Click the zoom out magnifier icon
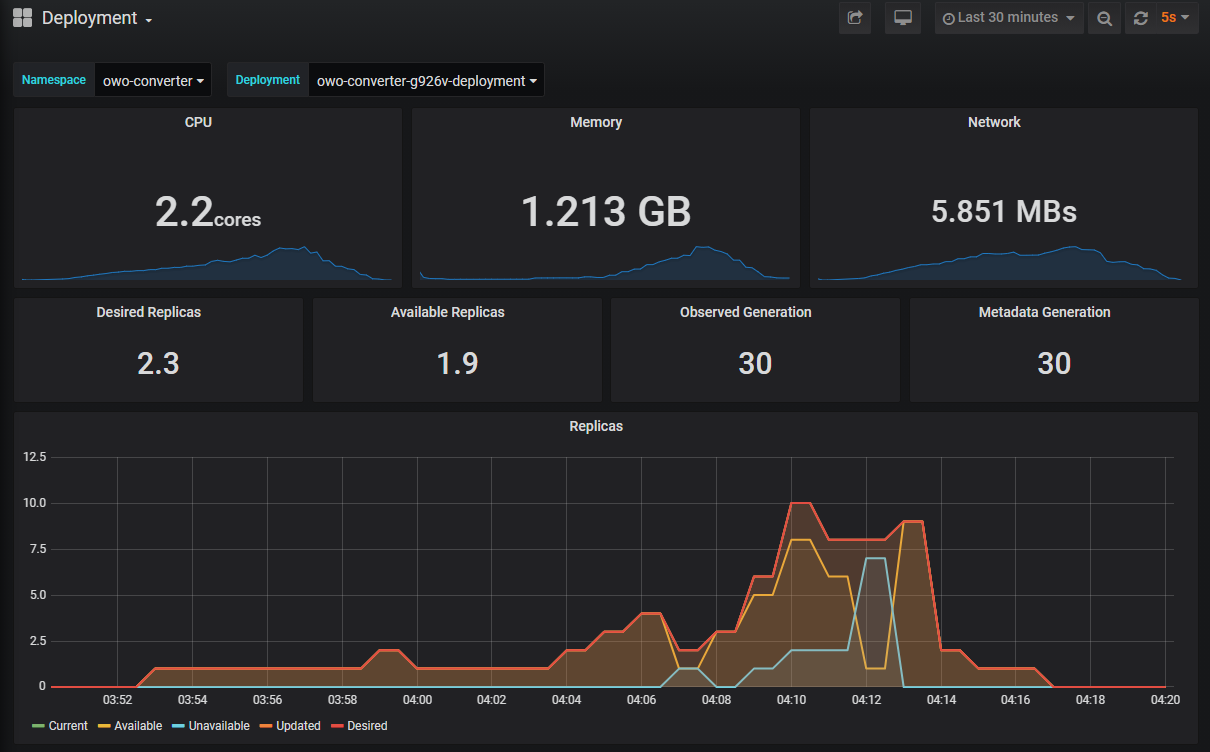 [x=1104, y=18]
